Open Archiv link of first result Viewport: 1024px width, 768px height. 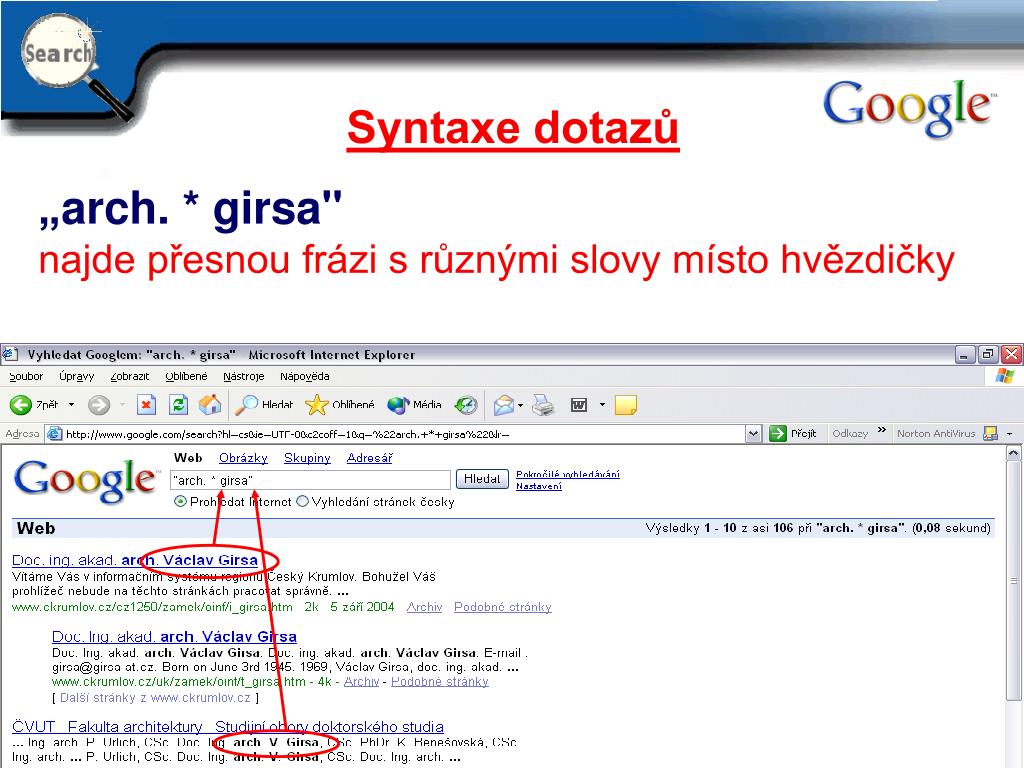click(x=424, y=607)
